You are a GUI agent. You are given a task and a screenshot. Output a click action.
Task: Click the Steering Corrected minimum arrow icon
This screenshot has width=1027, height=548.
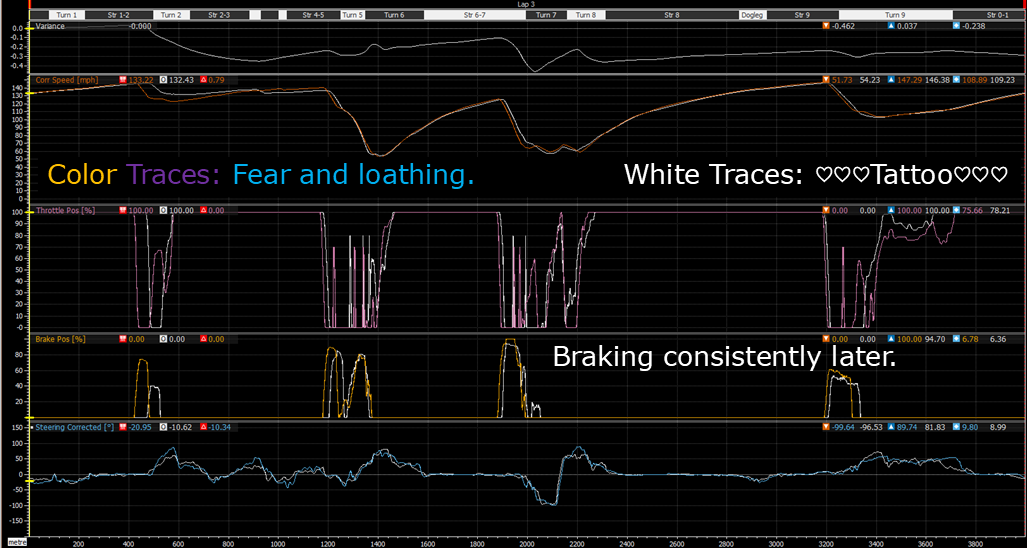825,427
